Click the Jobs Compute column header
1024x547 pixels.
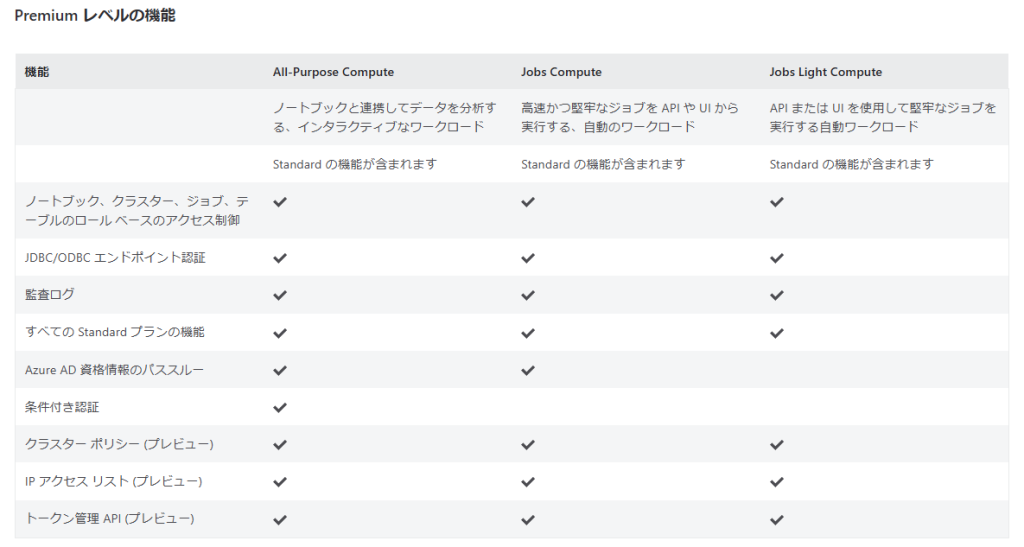(561, 72)
